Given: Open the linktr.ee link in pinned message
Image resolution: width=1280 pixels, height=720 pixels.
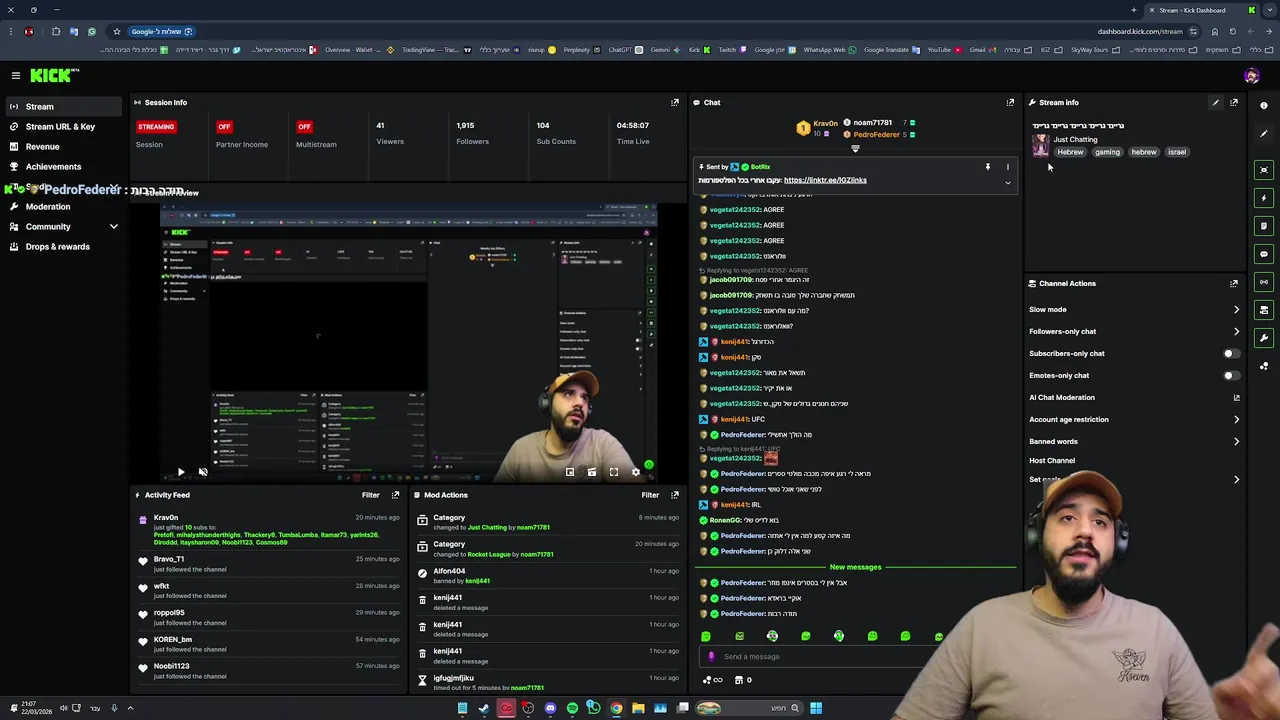Looking at the screenshot, I should tap(825, 180).
